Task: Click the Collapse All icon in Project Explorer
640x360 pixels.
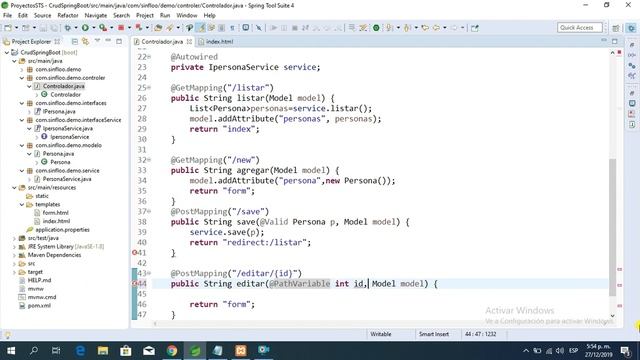Action: pyautogui.click(x=75, y=41)
